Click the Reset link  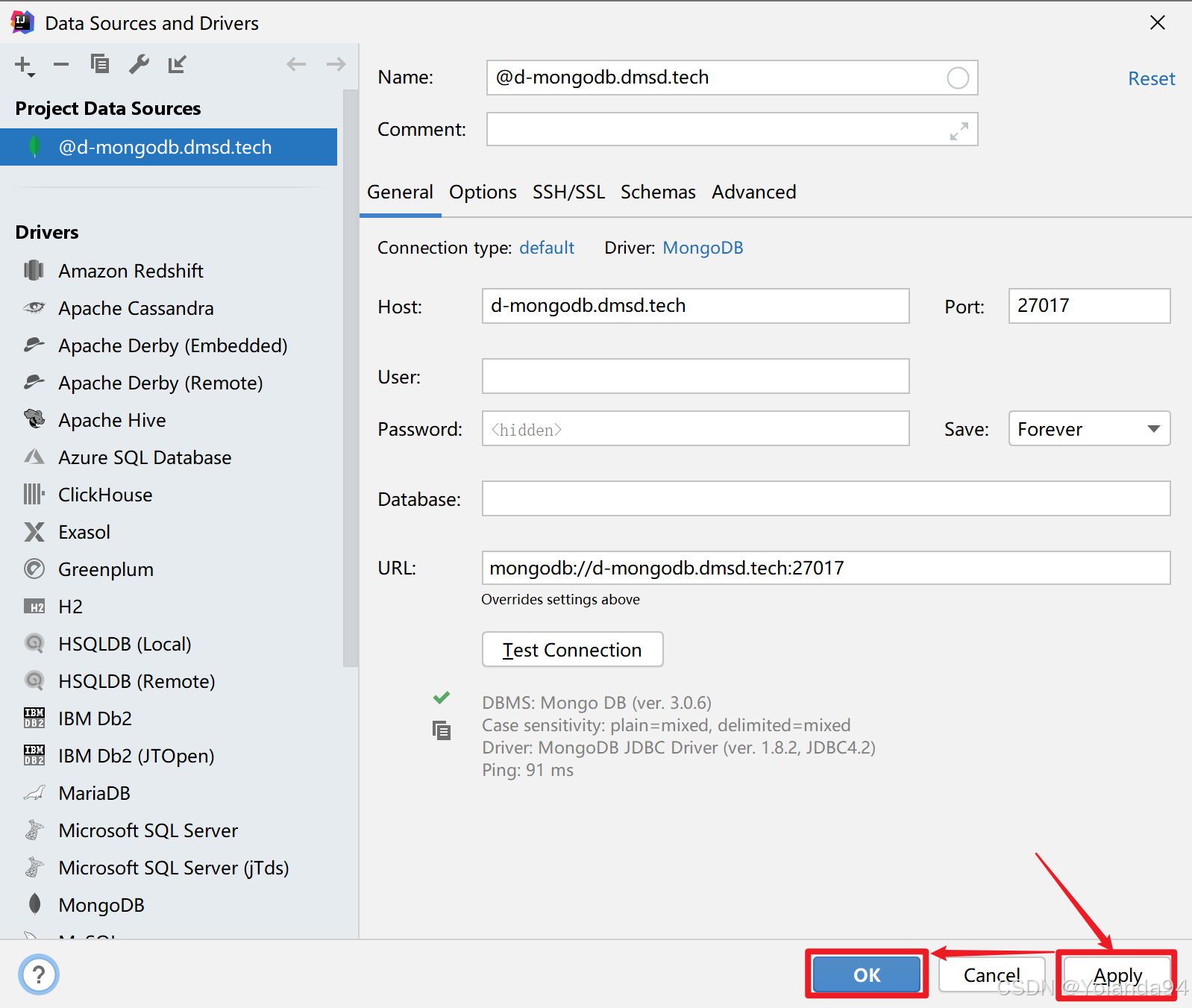pyautogui.click(x=1151, y=79)
